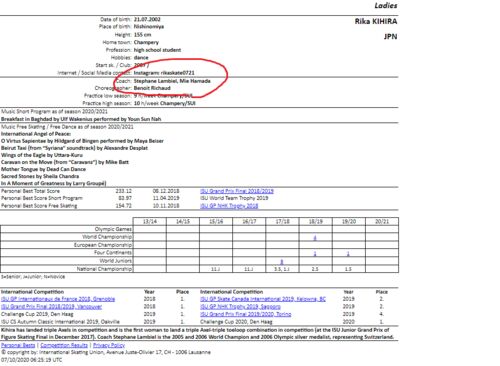The image size is (500, 366).
Task: Open ISU GP Skate Canada International 2019 link
Action: [x=263, y=299]
